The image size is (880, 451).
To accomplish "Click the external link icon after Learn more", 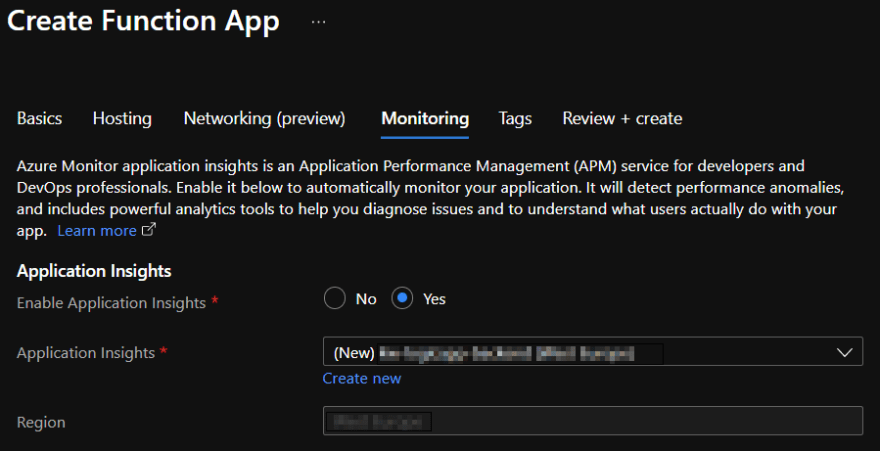I will 148,229.
